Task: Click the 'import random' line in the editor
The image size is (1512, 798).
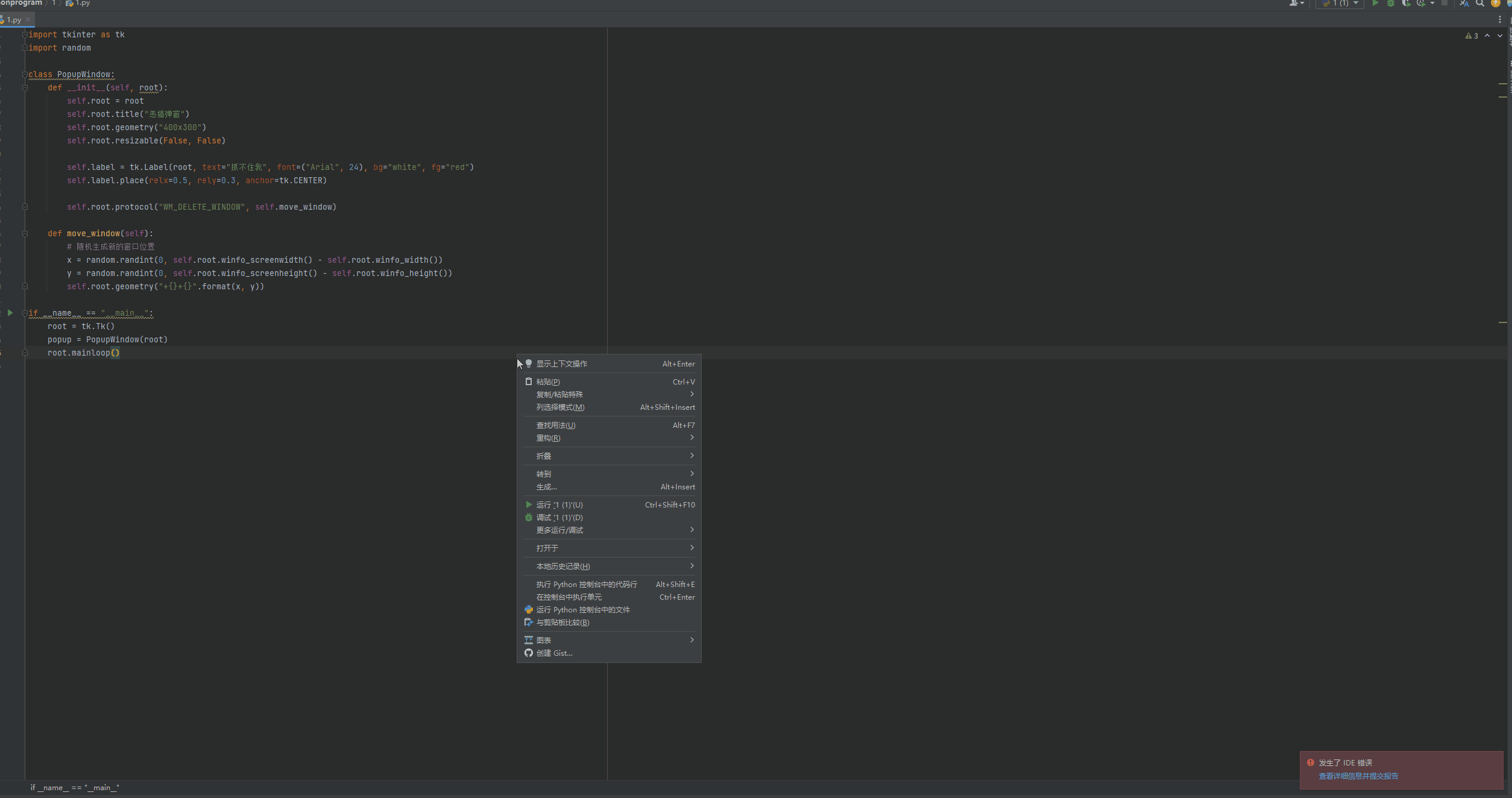Action: tap(60, 48)
